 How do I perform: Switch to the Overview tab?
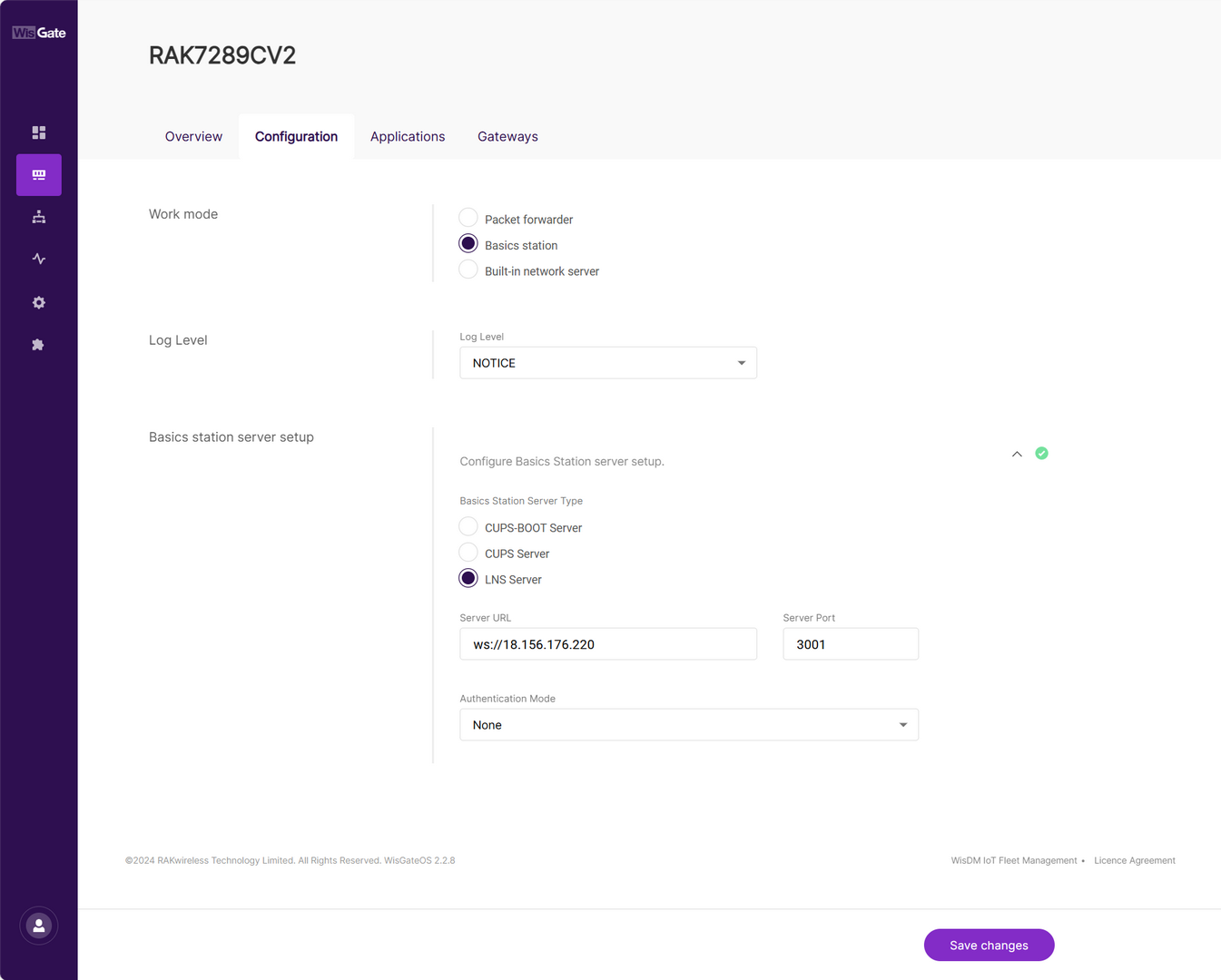(x=193, y=136)
